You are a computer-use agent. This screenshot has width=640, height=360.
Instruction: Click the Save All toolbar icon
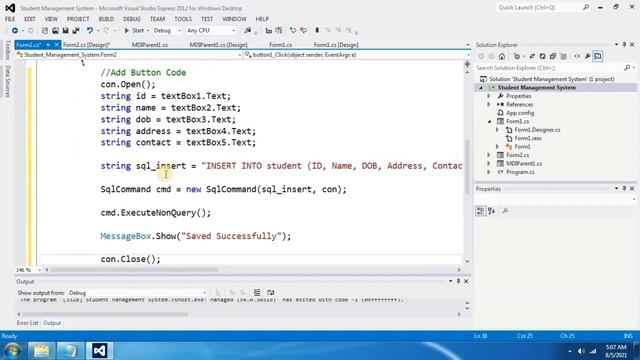click(76, 31)
